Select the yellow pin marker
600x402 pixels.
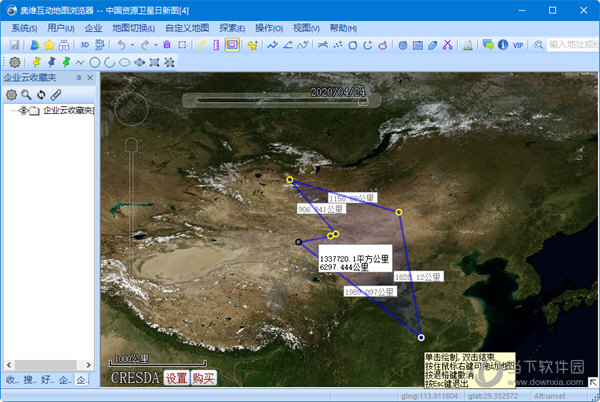pyautogui.click(x=36, y=62)
